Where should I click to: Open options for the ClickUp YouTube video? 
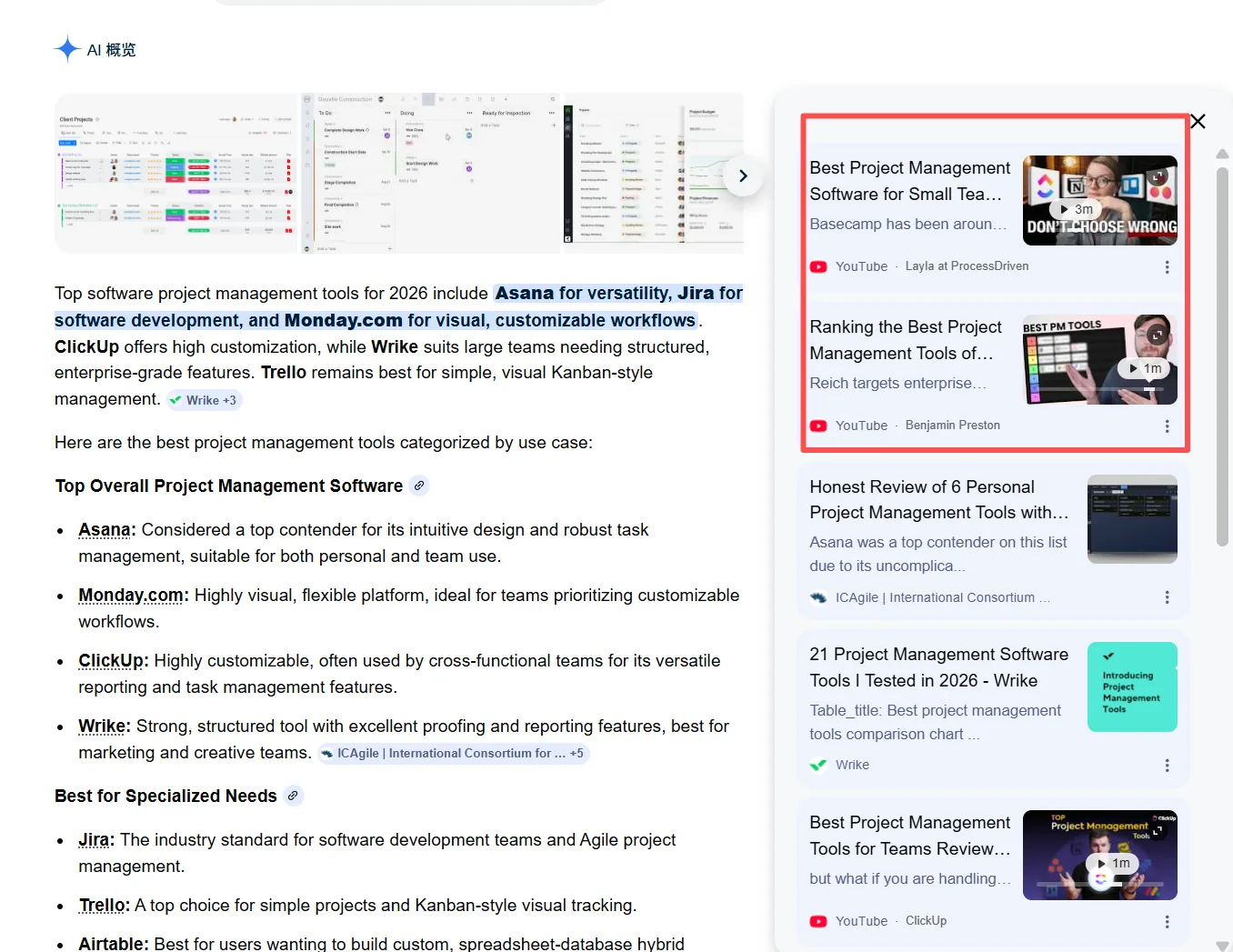(1167, 922)
